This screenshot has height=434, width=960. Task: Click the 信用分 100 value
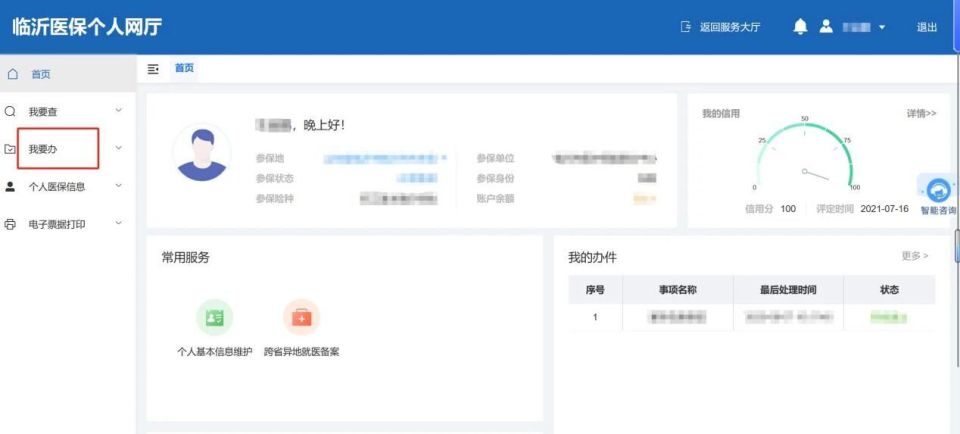coord(788,209)
